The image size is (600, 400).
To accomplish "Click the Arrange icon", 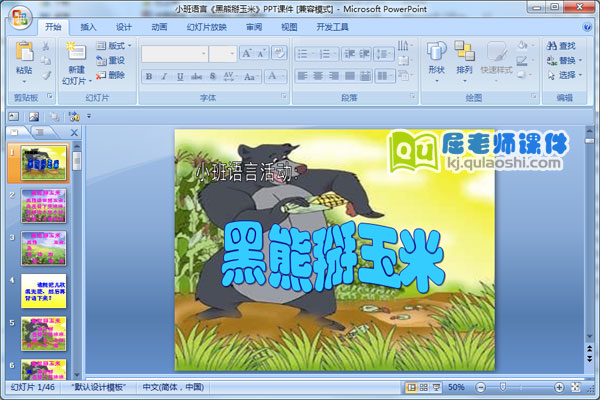I will pos(465,51).
